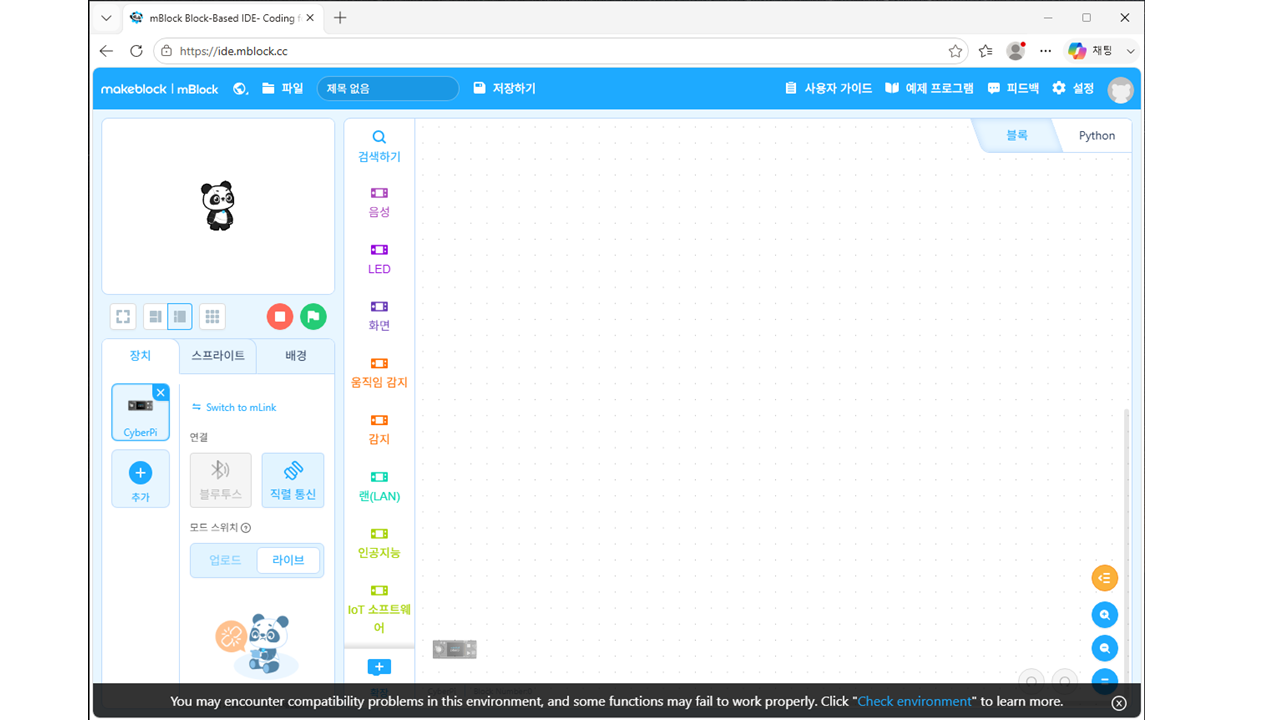
Task: Select the 화면 block category
Action: click(x=379, y=316)
